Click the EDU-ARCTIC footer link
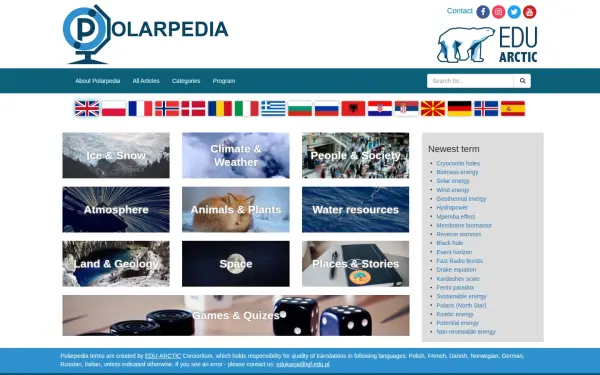The image size is (600, 375). (163, 356)
